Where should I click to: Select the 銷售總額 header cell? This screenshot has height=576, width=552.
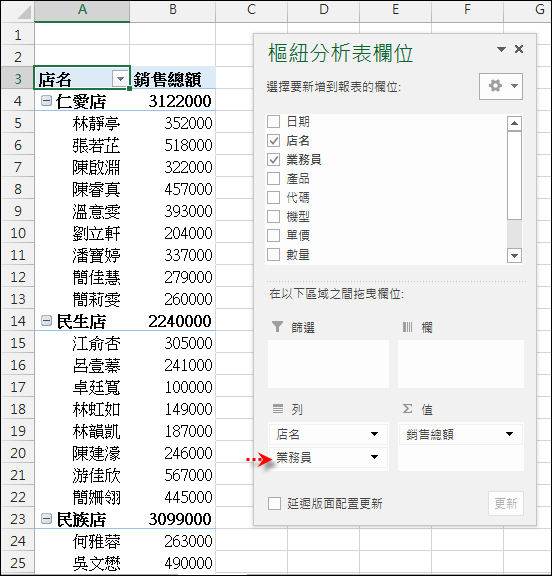click(173, 79)
